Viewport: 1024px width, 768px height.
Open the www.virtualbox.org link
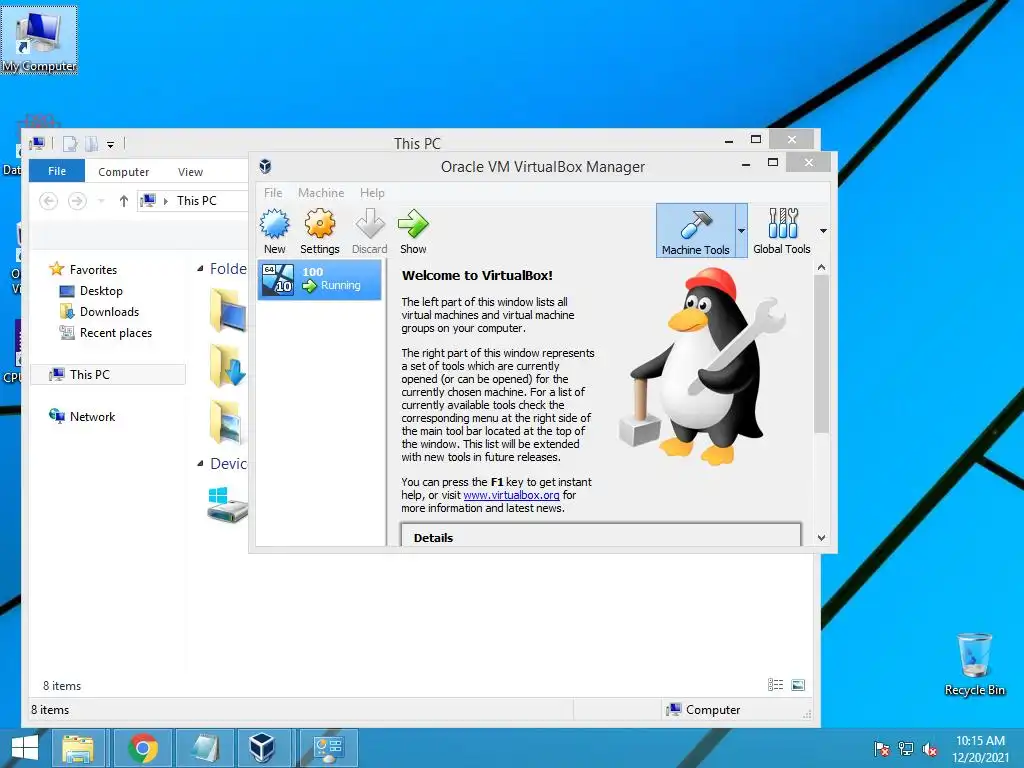(x=511, y=495)
